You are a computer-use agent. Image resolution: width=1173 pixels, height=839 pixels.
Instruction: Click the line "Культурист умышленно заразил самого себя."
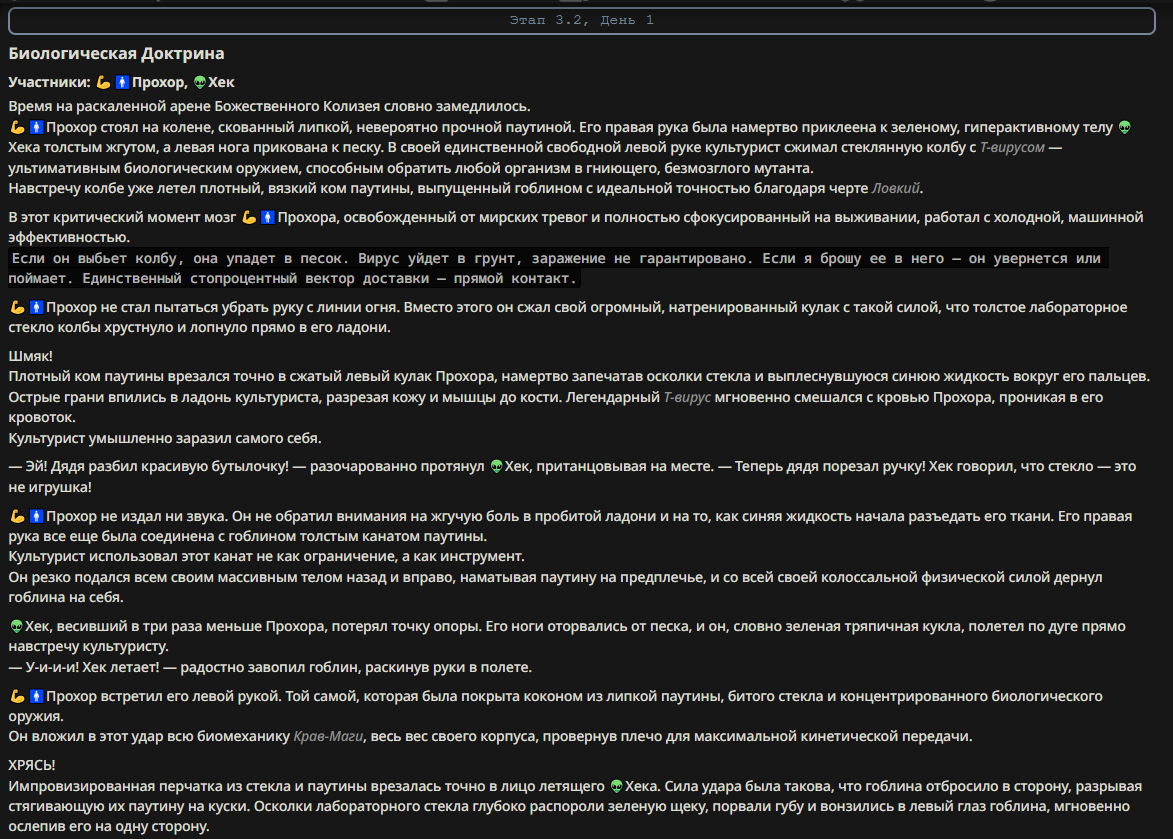(x=165, y=438)
